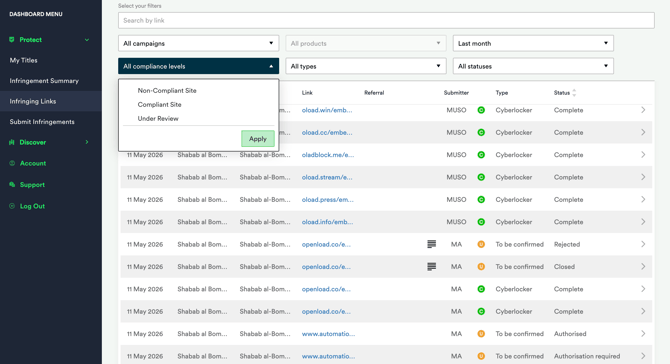Image resolution: width=670 pixels, height=364 pixels.
Task: Open details arrow for oload.stream row
Action: [x=643, y=177]
